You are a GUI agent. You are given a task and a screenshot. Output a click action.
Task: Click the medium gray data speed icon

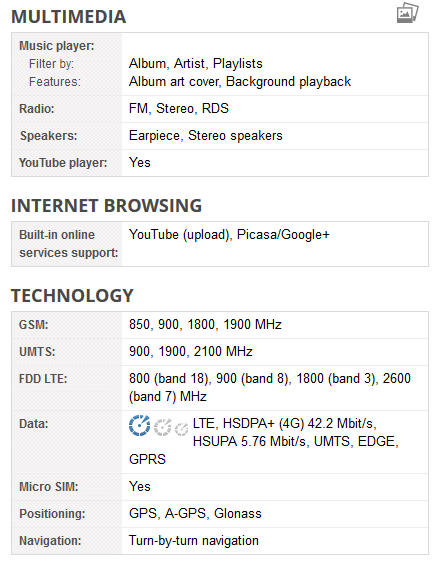click(x=163, y=427)
